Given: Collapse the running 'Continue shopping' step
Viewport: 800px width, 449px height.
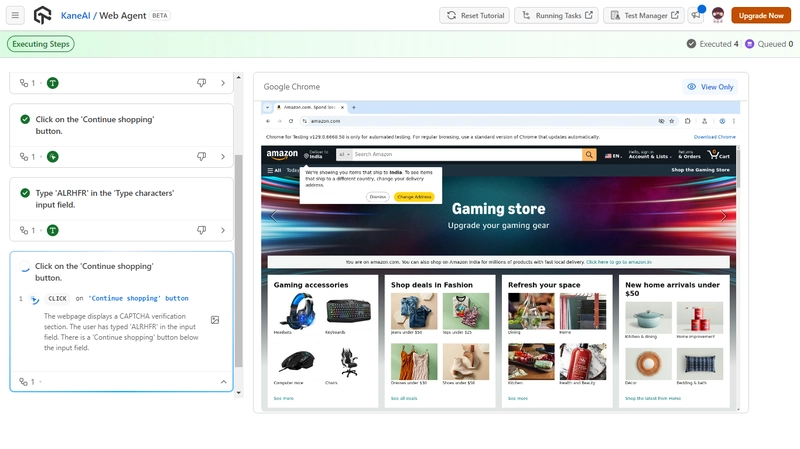Looking at the screenshot, I should coord(223,382).
